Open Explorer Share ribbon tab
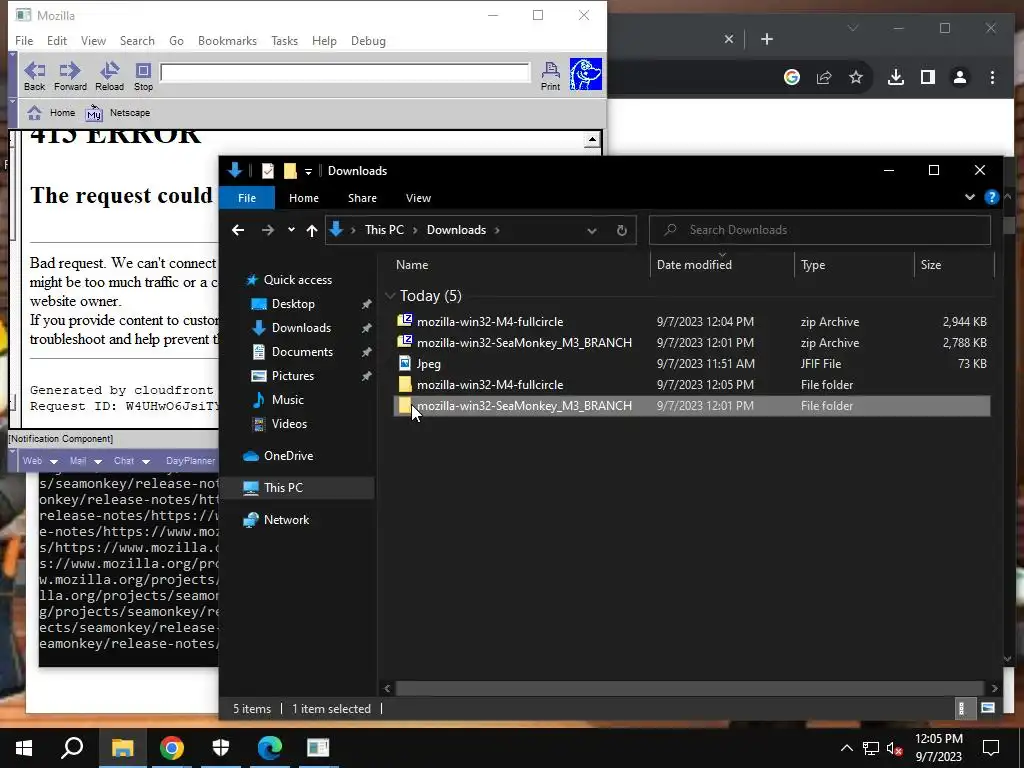This screenshot has height=768, width=1024. coord(362,198)
